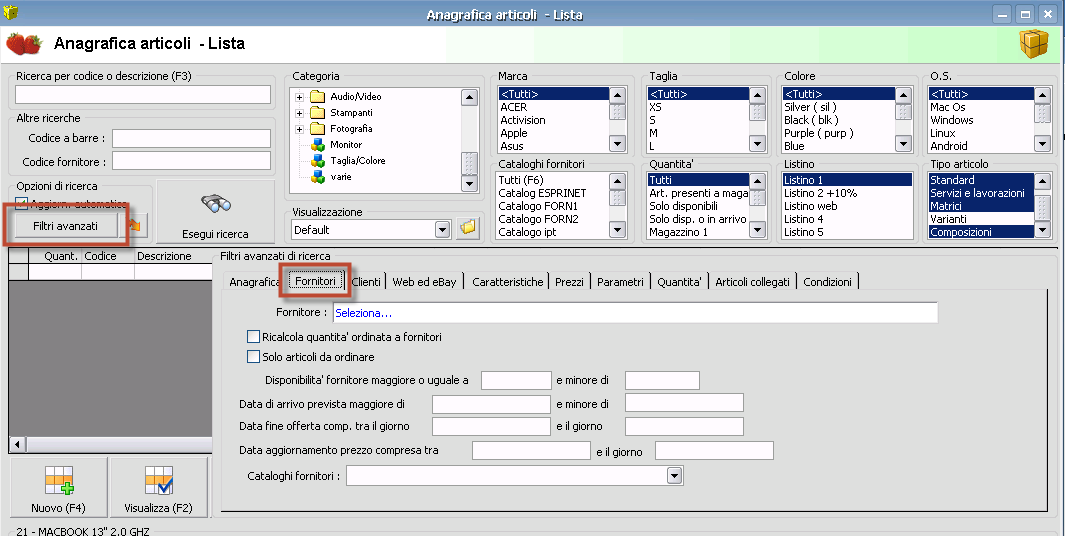
Task: Click the title bar application icon
Action: [x=10, y=12]
